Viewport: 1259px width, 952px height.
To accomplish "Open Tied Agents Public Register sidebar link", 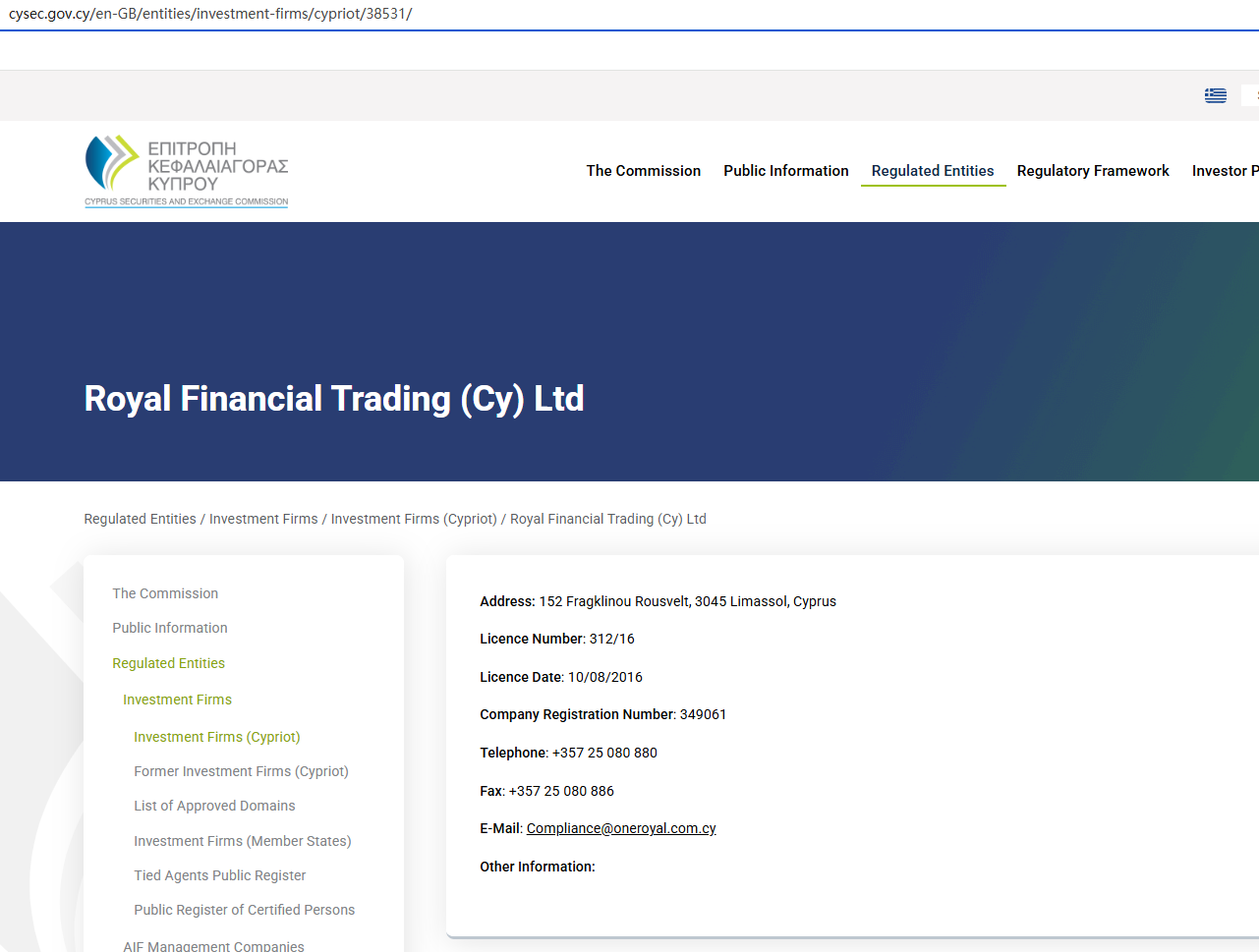I will point(220,875).
